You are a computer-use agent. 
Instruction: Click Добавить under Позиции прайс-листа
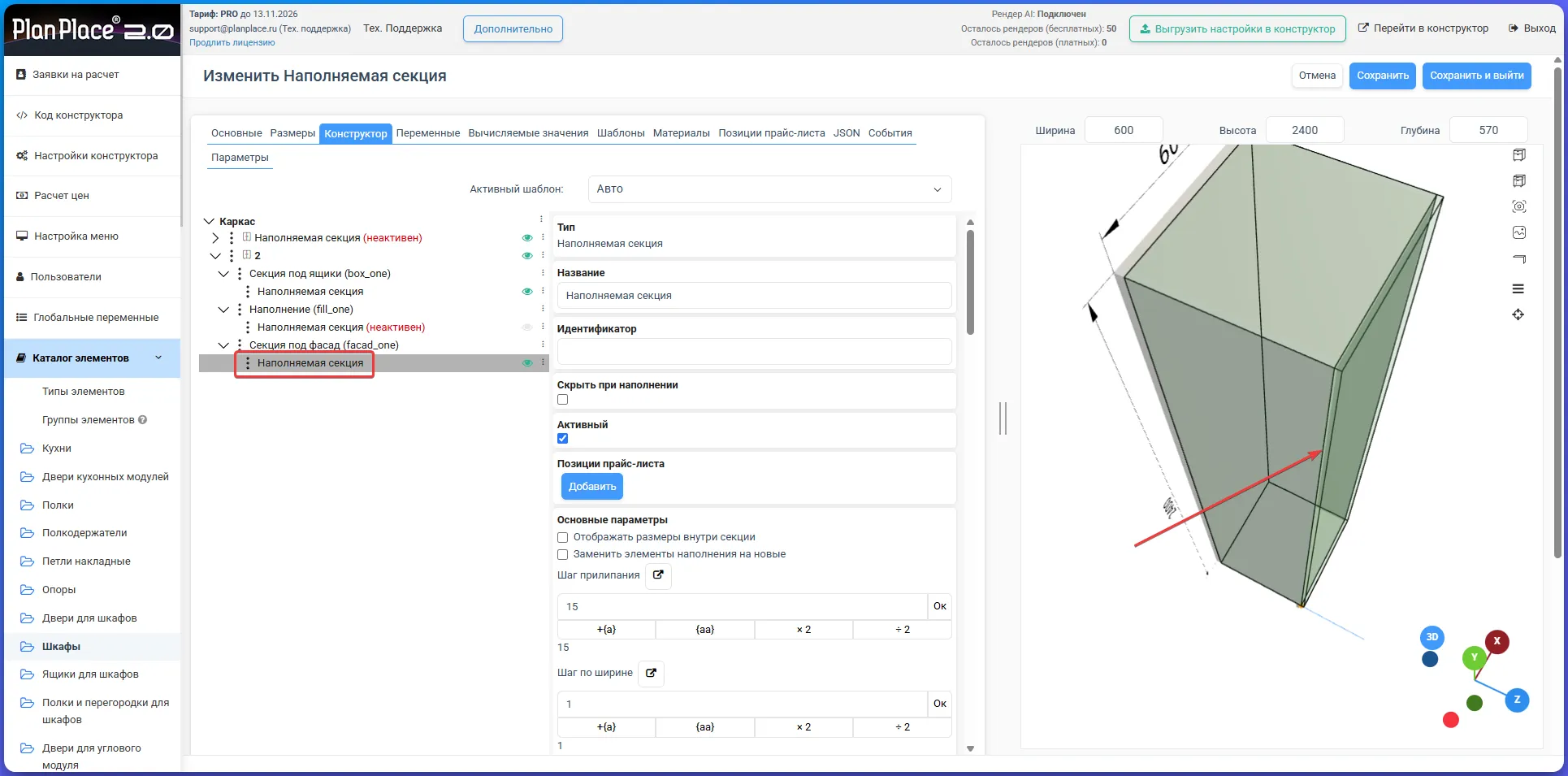(592, 487)
